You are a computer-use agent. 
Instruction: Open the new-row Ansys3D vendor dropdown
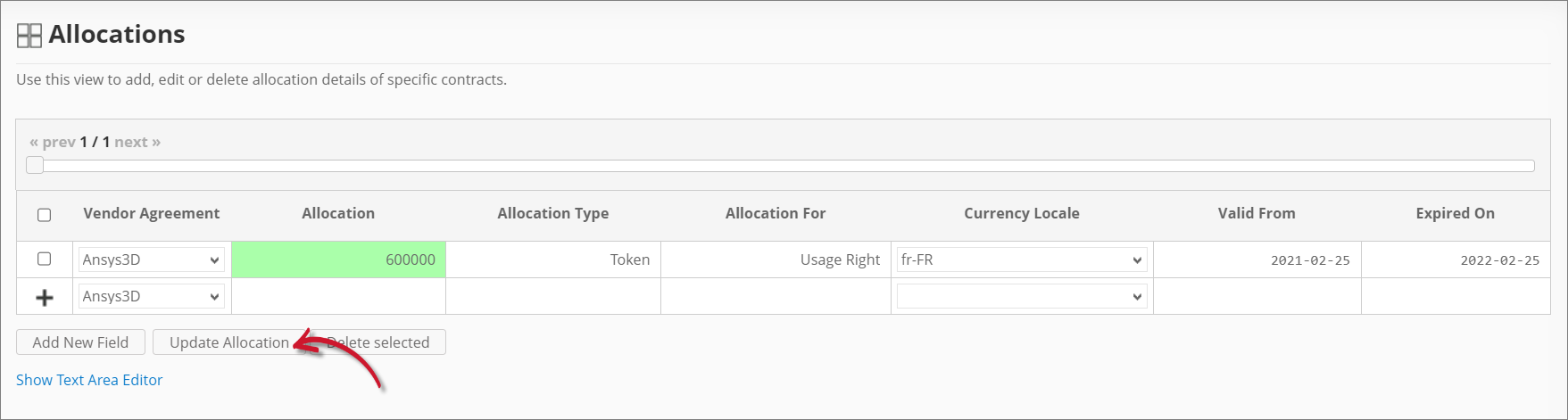[151, 296]
